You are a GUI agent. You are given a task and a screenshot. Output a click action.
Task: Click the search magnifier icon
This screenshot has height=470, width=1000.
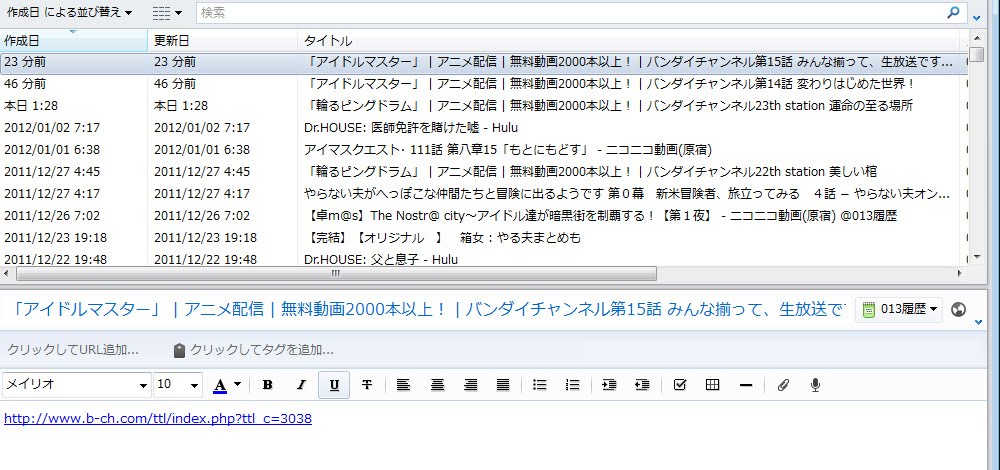[x=953, y=12]
